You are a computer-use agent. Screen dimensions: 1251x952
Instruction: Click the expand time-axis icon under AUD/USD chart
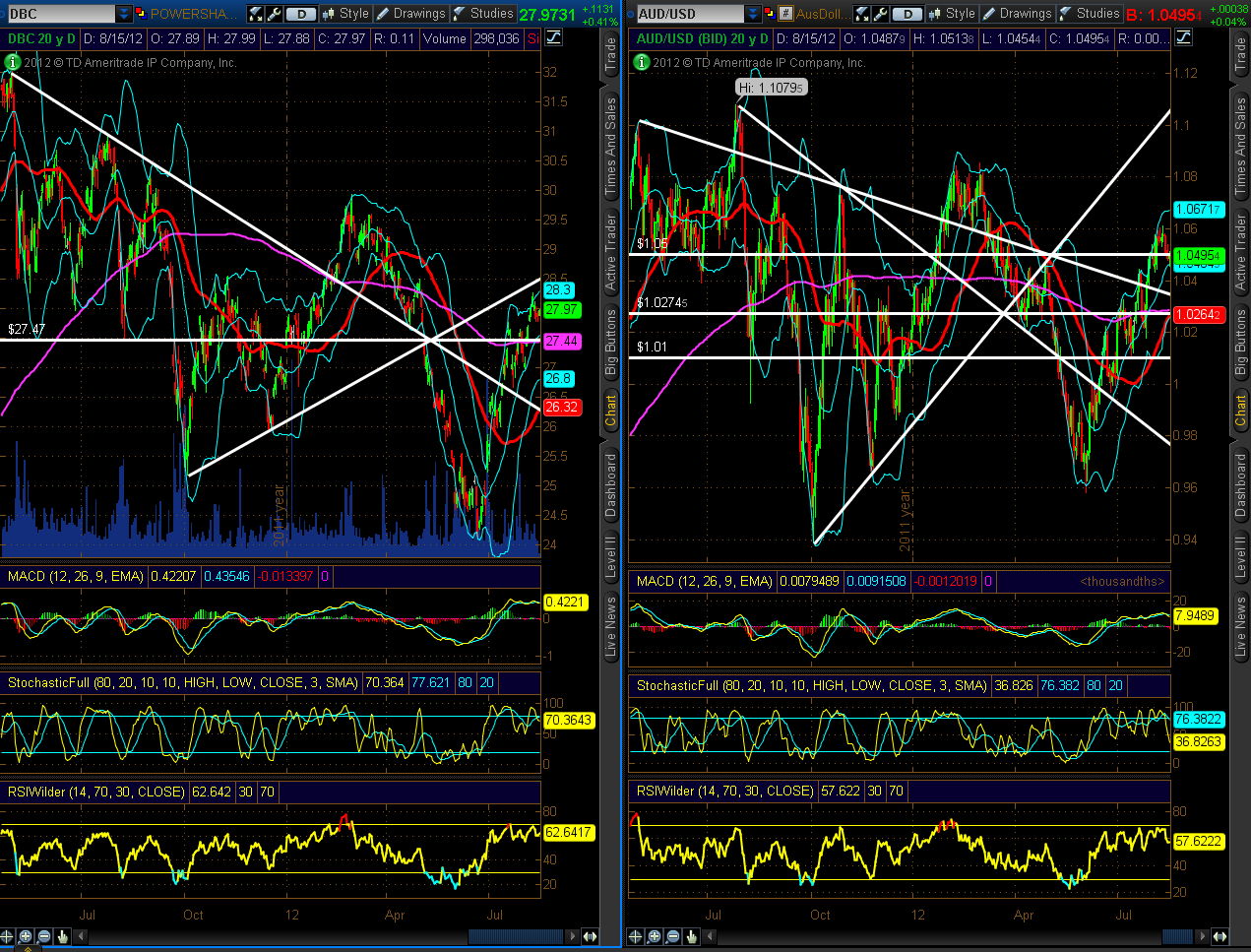coord(1220,936)
